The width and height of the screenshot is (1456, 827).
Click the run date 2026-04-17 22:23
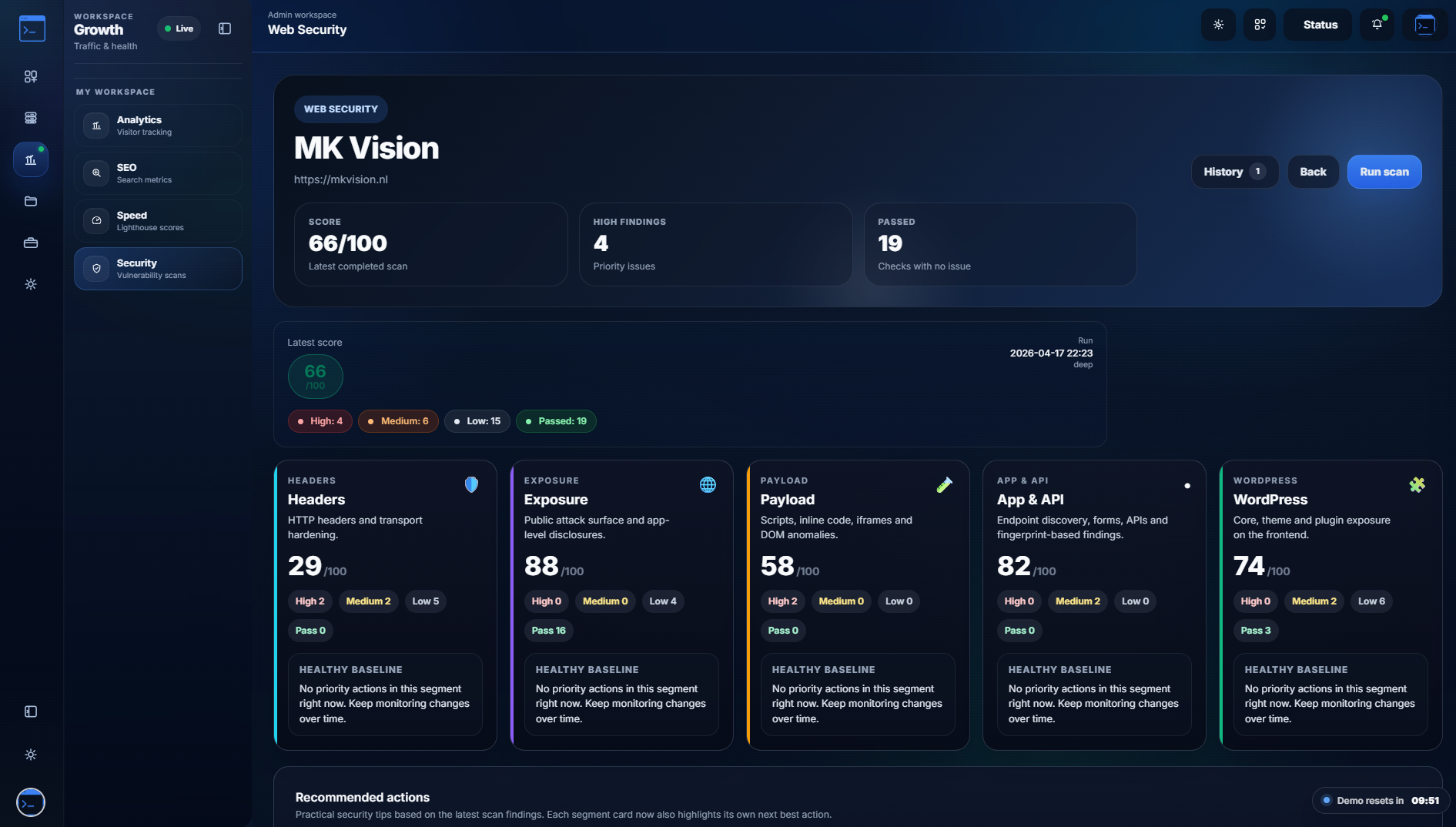[x=1051, y=353]
